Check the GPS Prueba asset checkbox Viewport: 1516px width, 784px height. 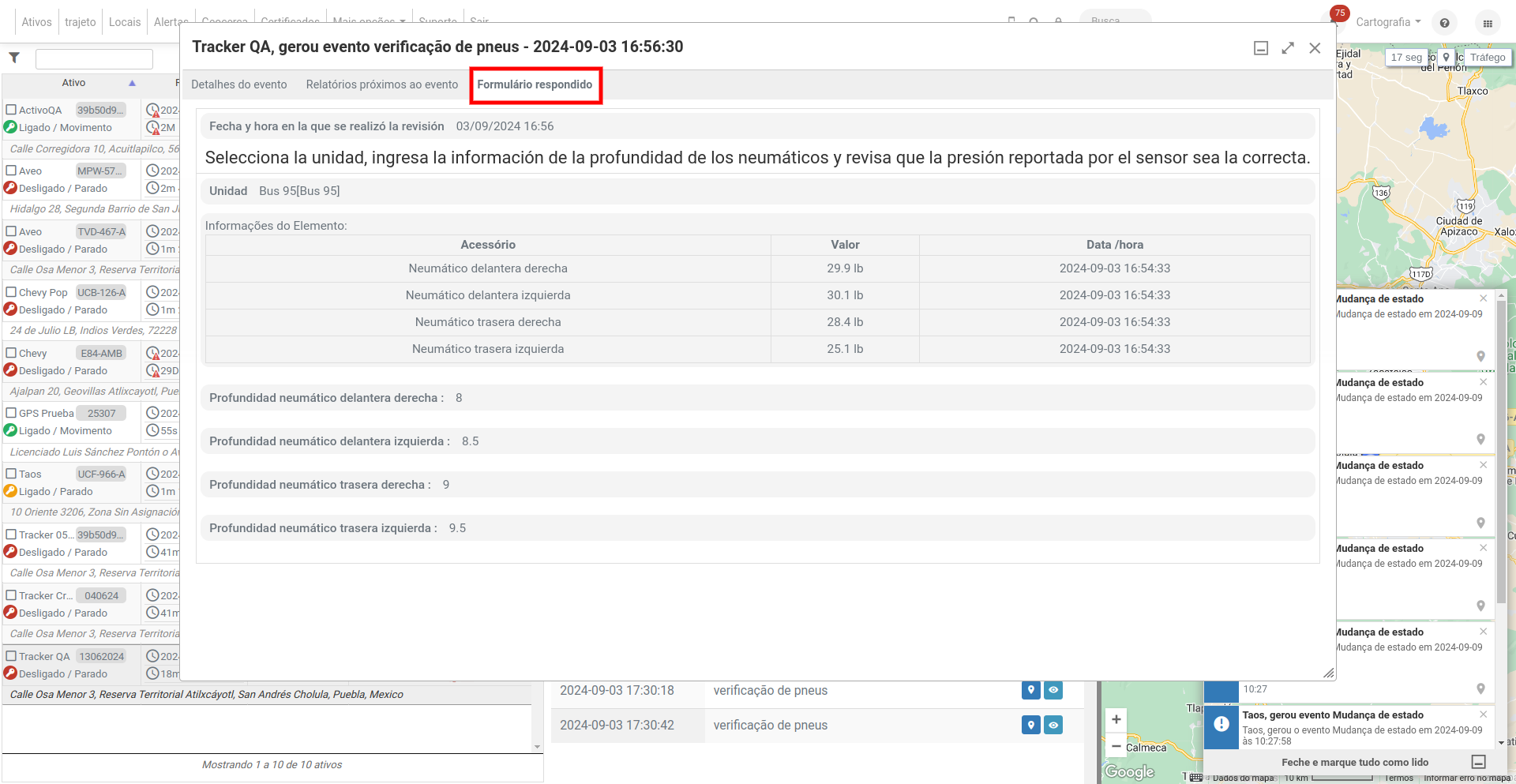[11, 413]
